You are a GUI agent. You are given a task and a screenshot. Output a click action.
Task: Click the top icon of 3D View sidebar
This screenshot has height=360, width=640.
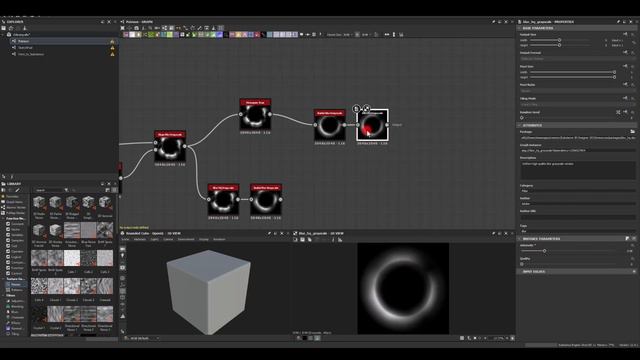point(123,249)
